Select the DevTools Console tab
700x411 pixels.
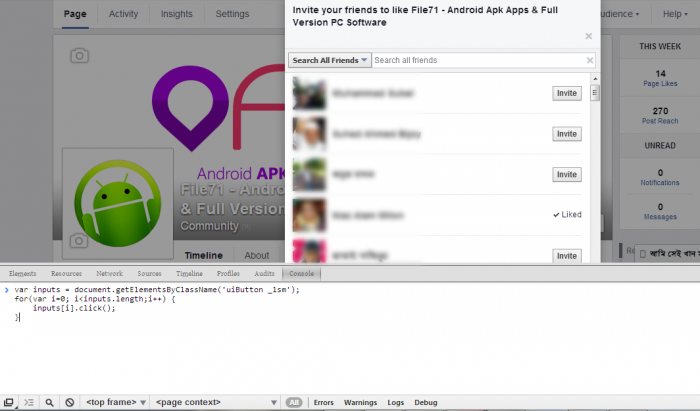(x=301, y=274)
